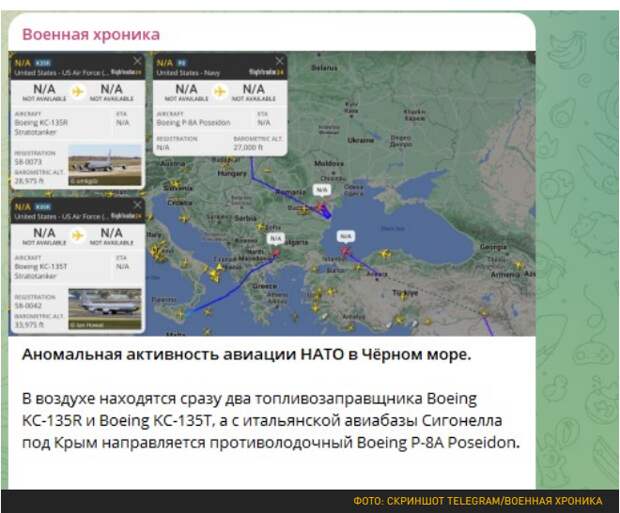Click the Hungary label on the map
The image size is (620, 513).
(x=232, y=173)
